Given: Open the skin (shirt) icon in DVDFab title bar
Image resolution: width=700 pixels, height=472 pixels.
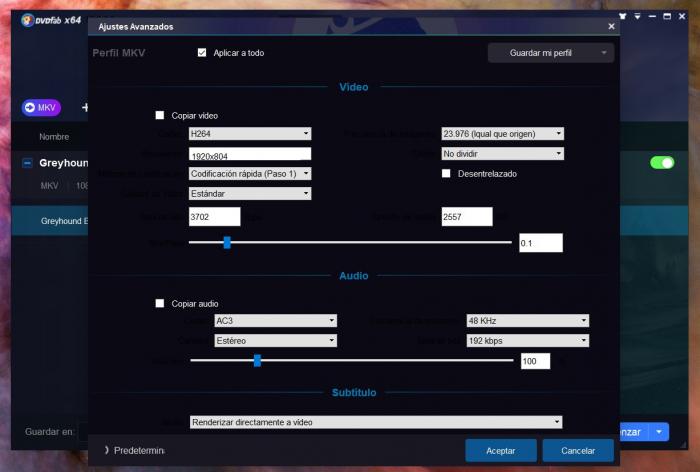Looking at the screenshot, I should (622, 16).
